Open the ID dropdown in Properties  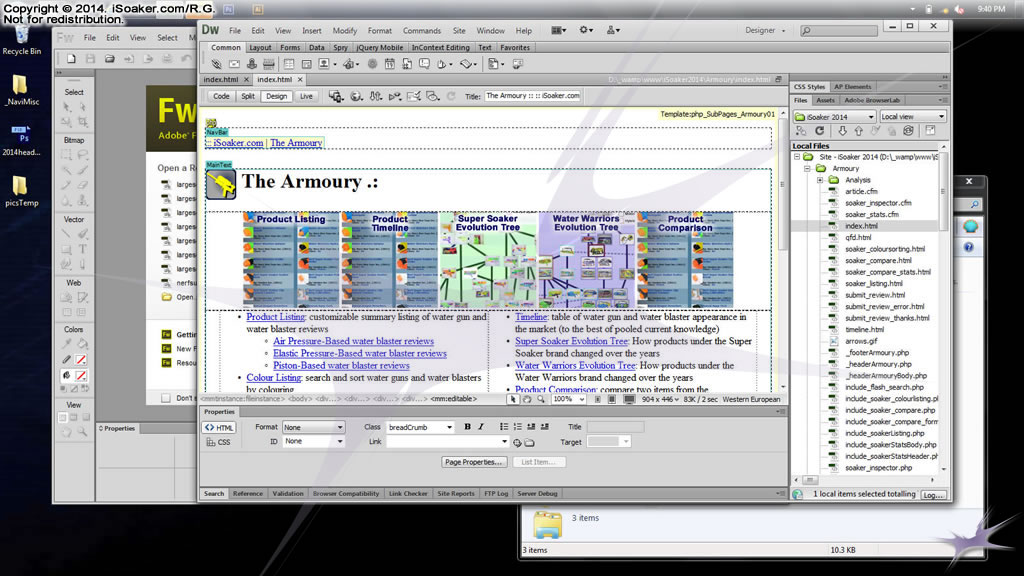(313, 441)
